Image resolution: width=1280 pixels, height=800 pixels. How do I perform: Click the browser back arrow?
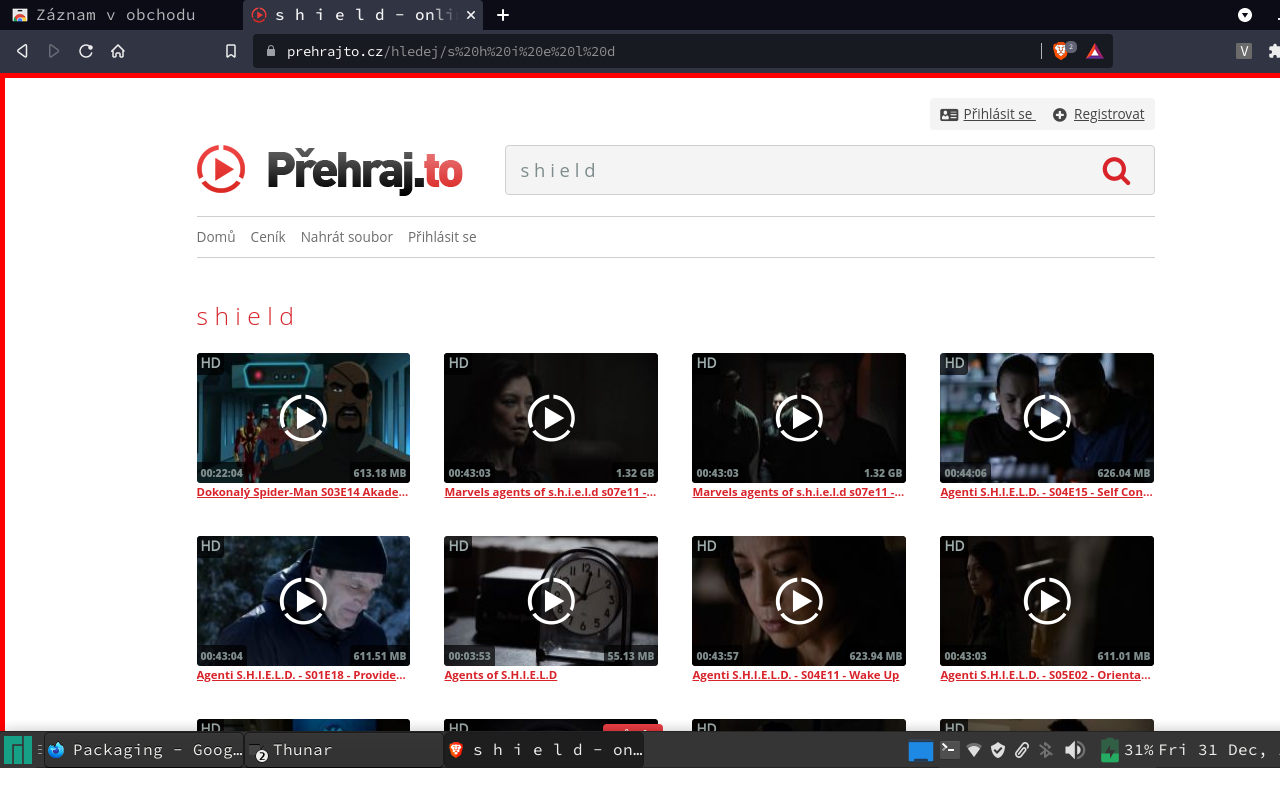(22, 51)
